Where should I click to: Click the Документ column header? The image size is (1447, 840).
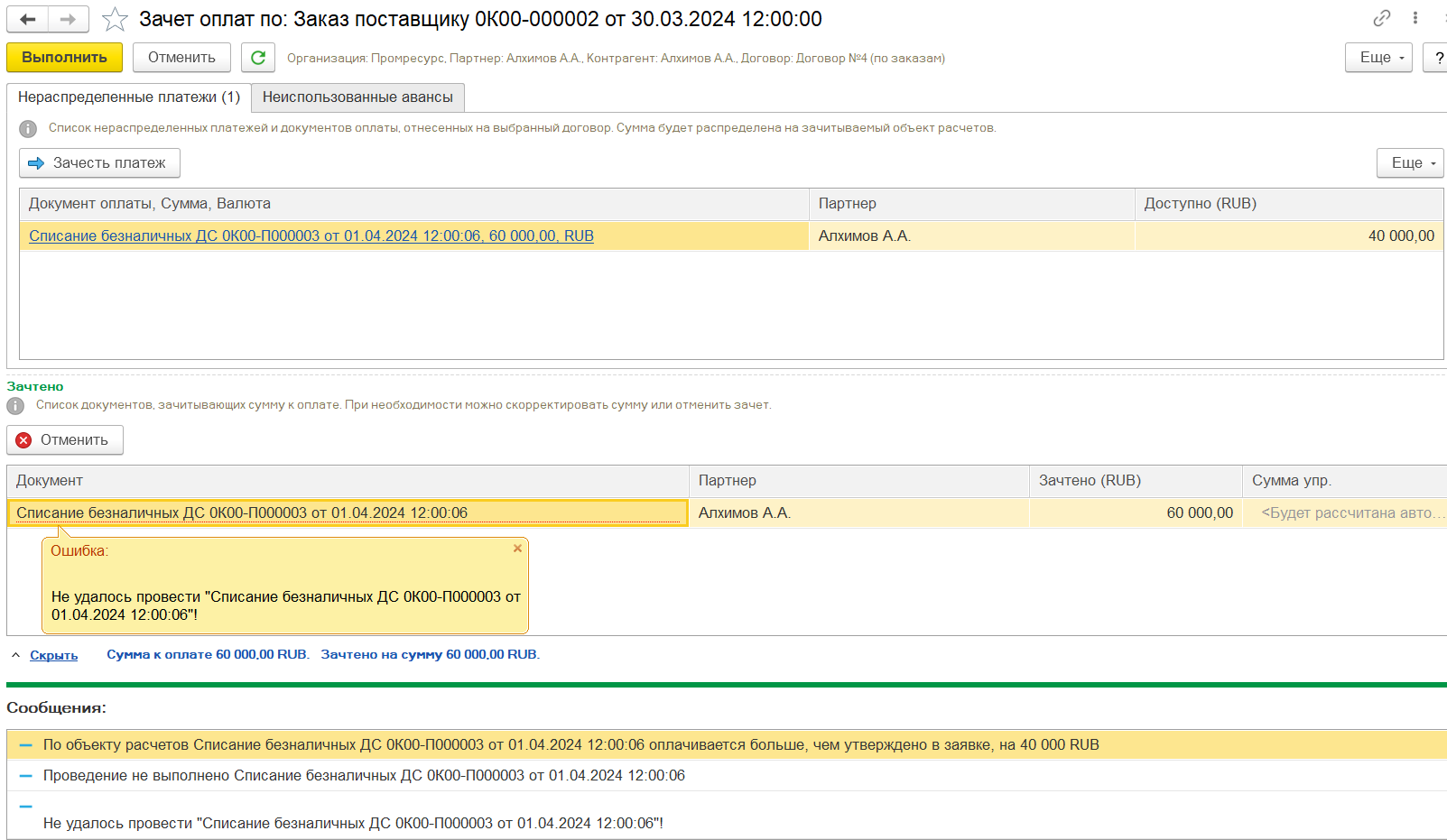348,481
